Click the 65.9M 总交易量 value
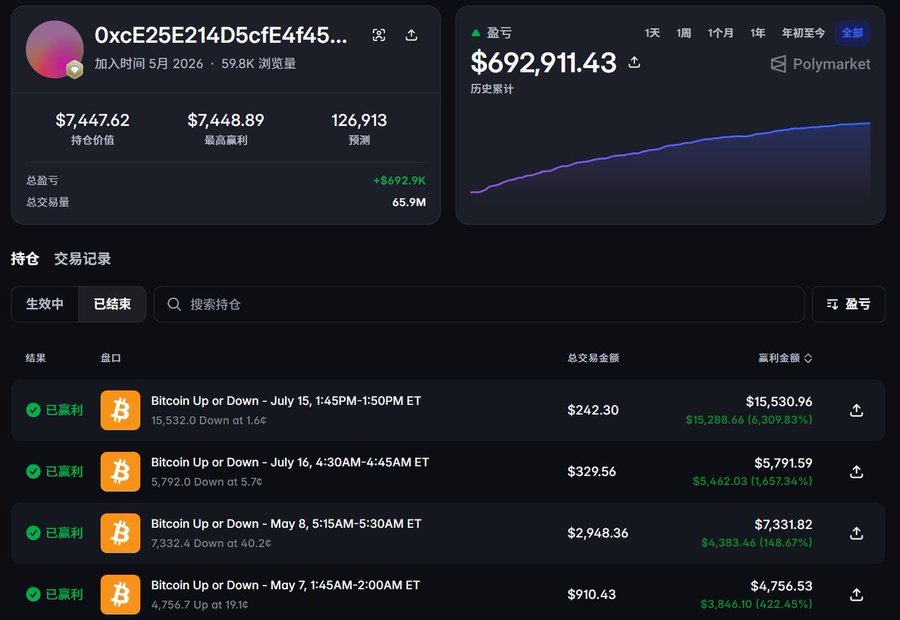 point(409,202)
